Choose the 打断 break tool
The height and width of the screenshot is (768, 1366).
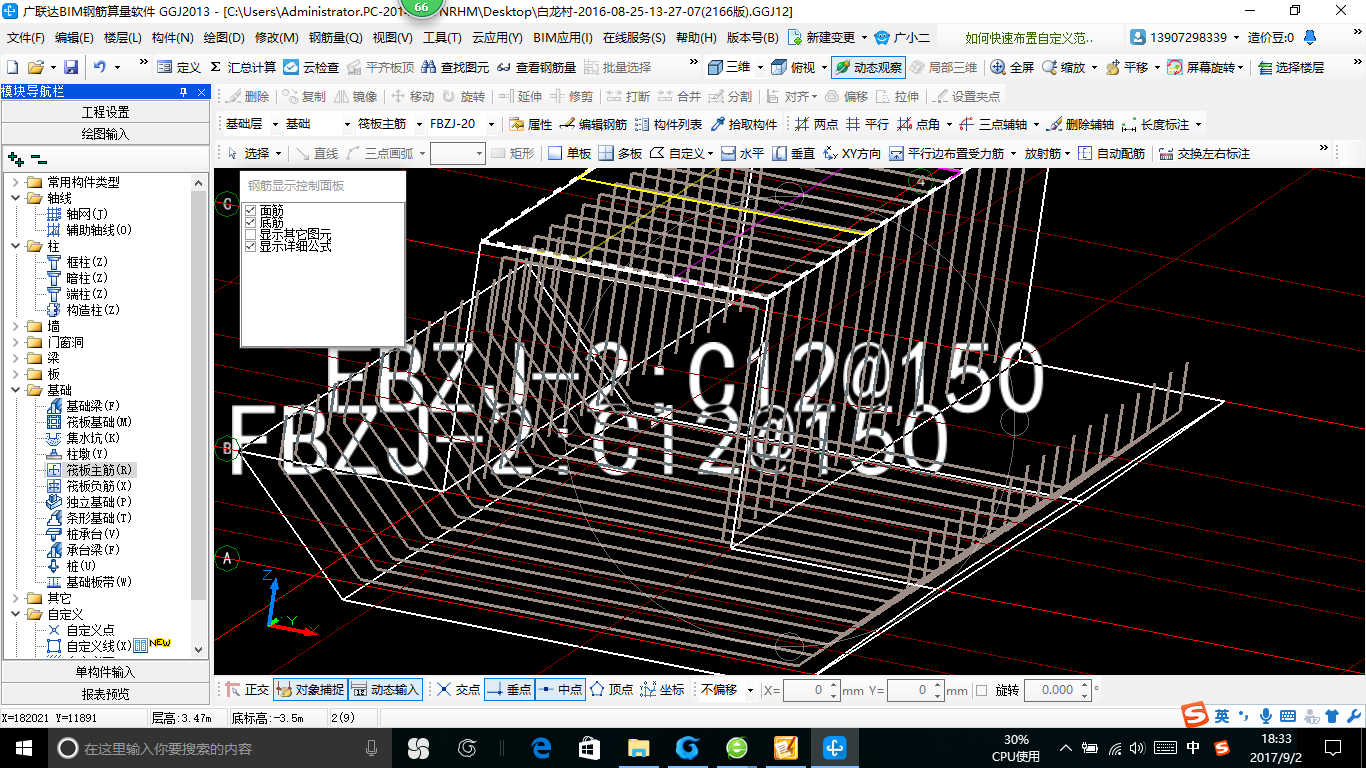pyautogui.click(x=628, y=96)
